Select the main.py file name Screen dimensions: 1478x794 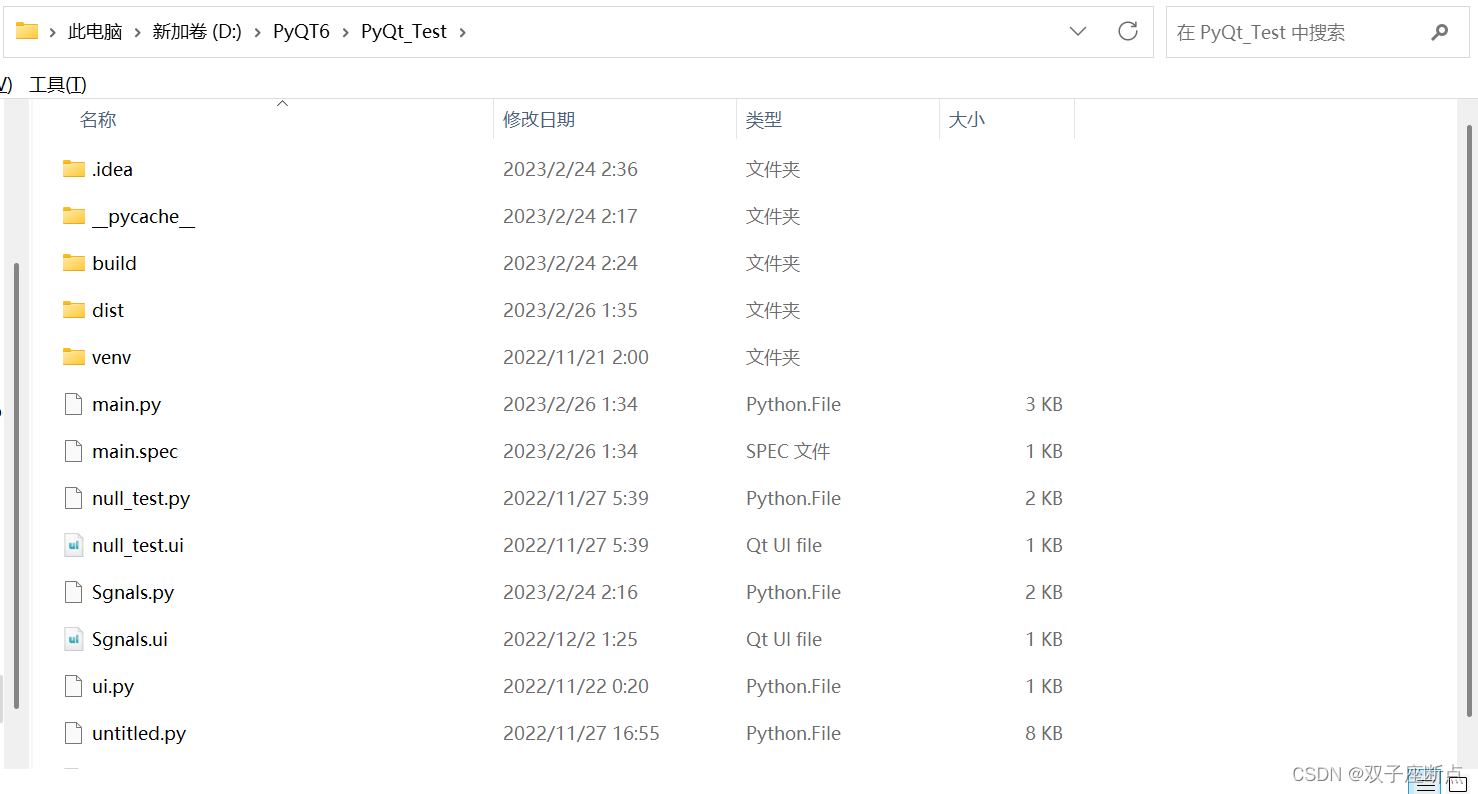coord(126,404)
